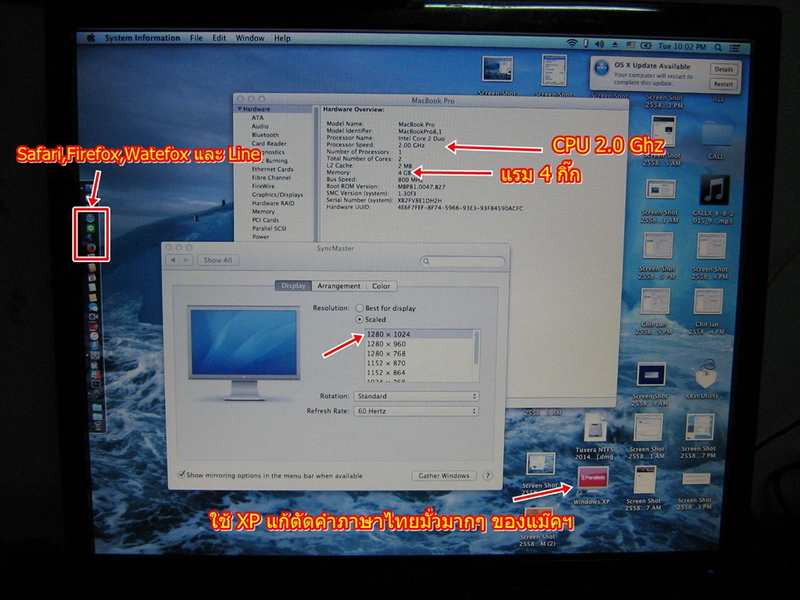
Task: Switch to the Display tab
Action: tap(293, 286)
